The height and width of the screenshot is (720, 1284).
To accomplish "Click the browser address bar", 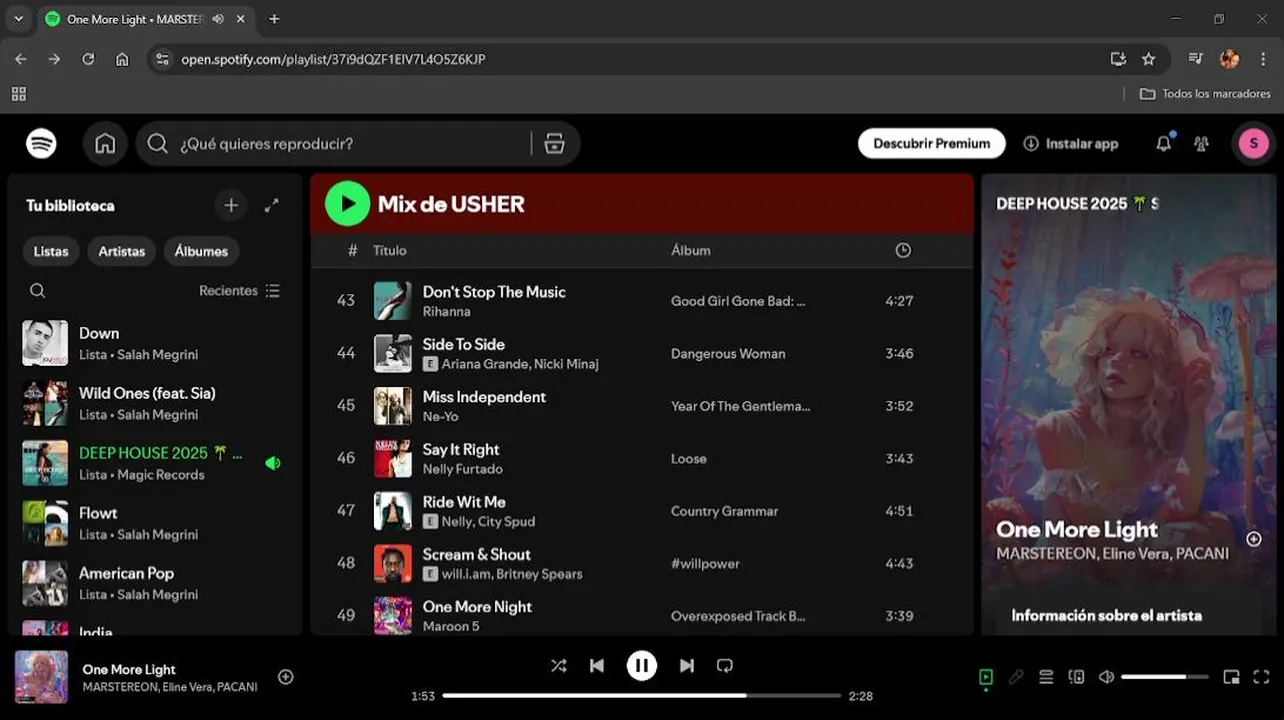I will (640, 59).
